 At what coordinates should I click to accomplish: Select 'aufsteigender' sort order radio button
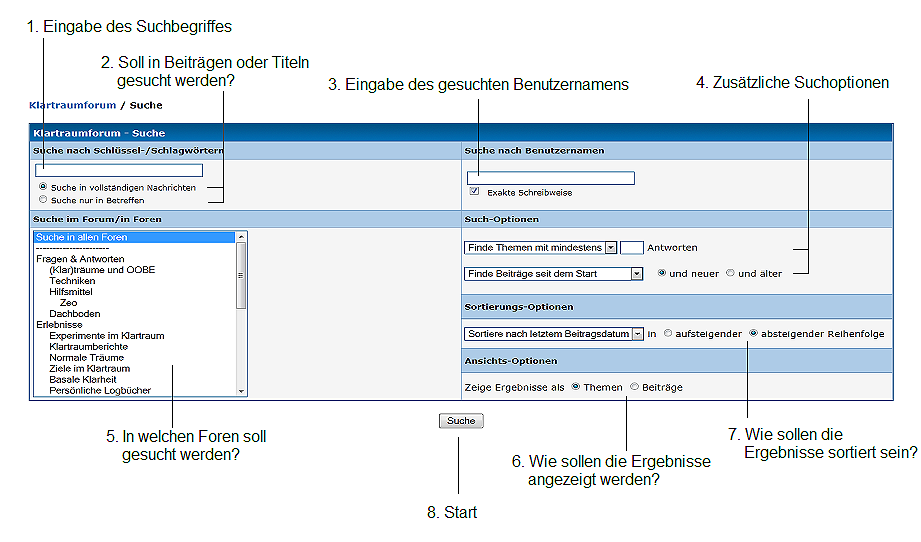667,334
